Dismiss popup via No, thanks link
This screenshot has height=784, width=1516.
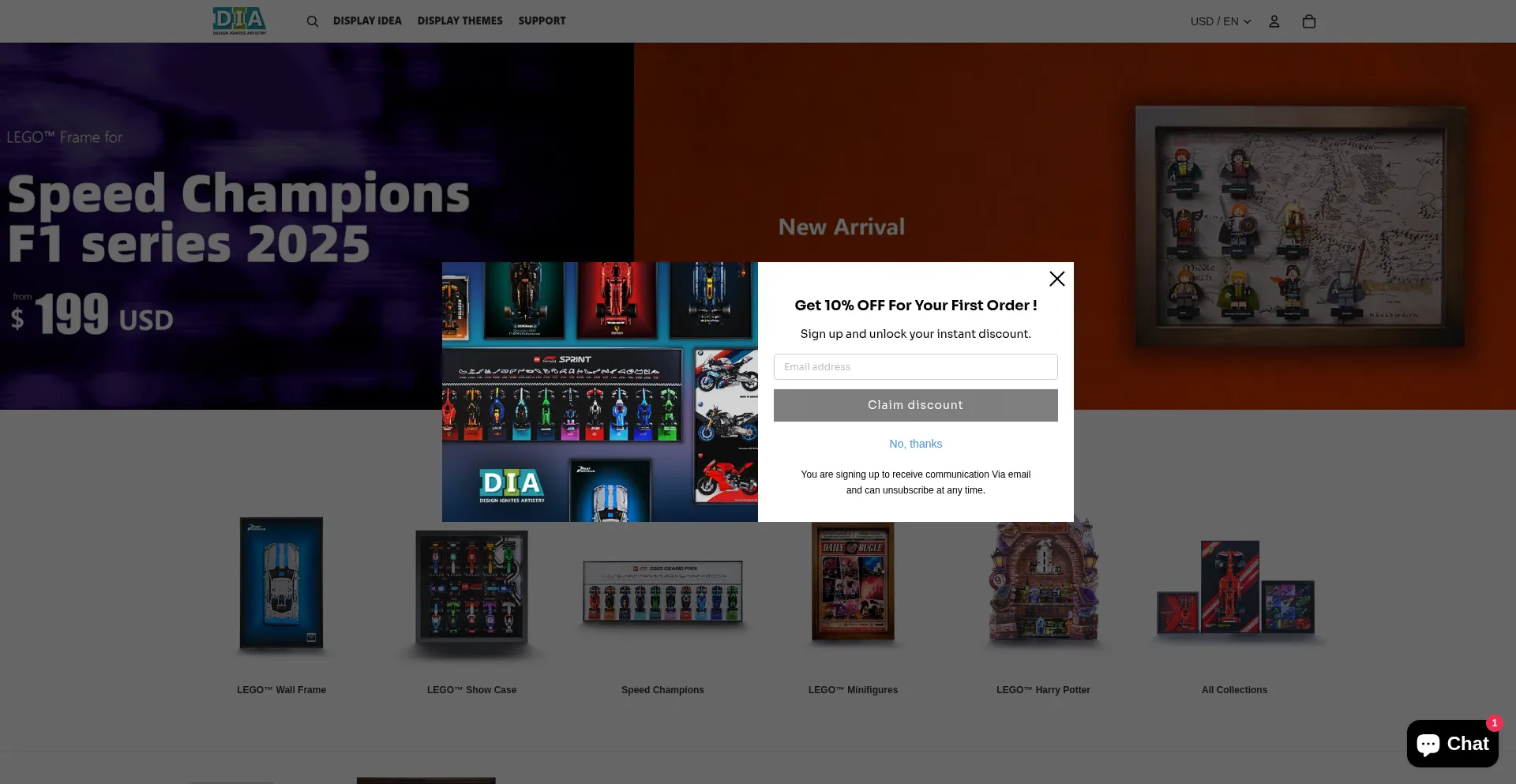click(x=915, y=444)
